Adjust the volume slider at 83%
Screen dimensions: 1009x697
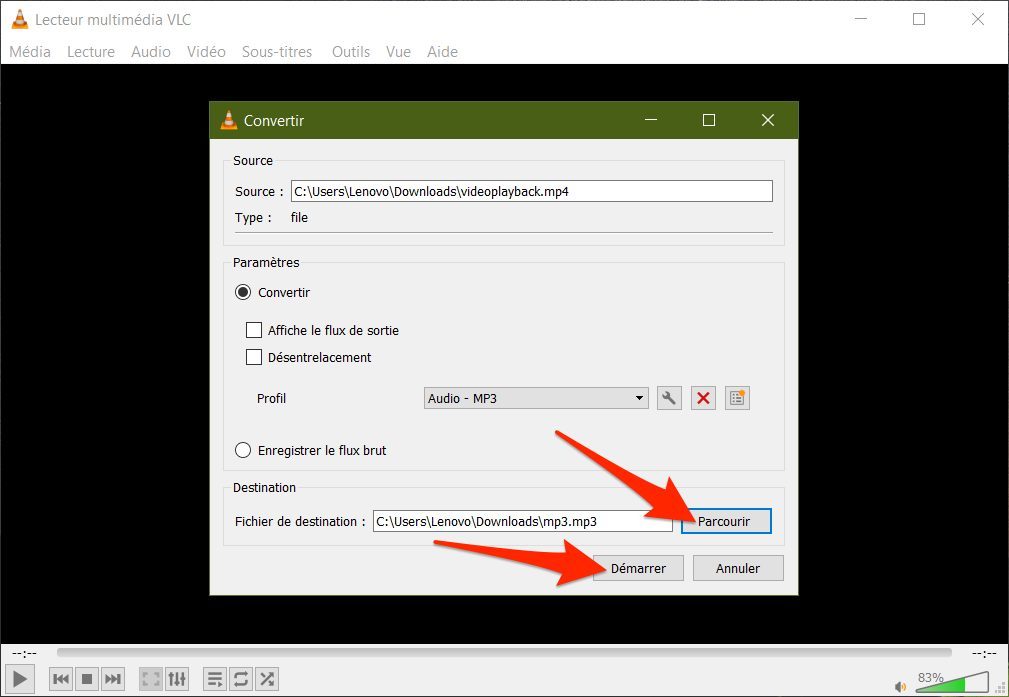pyautogui.click(x=952, y=682)
